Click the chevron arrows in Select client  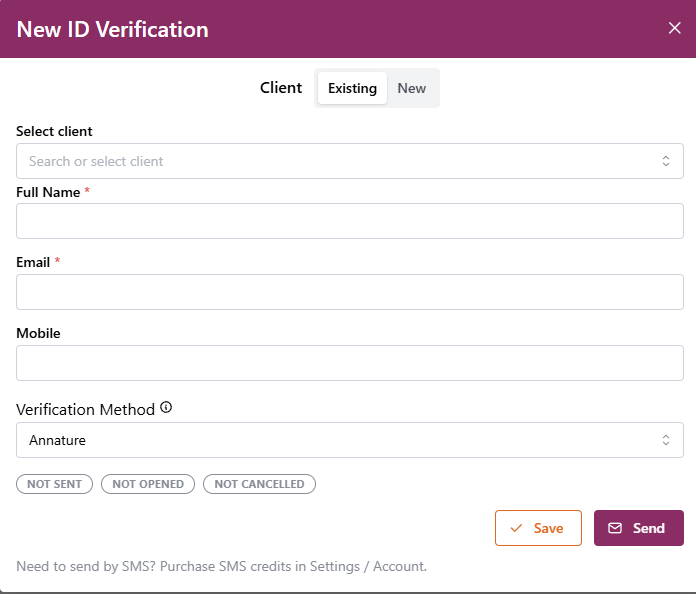click(666, 161)
